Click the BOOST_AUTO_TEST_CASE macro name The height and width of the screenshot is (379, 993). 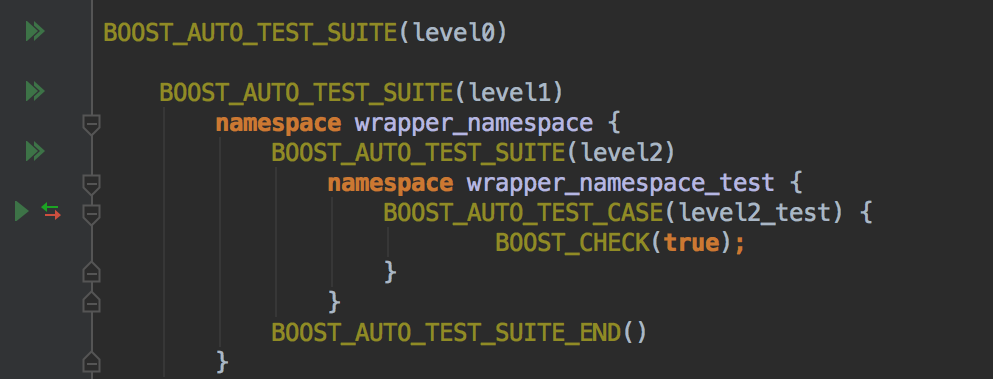pos(523,213)
